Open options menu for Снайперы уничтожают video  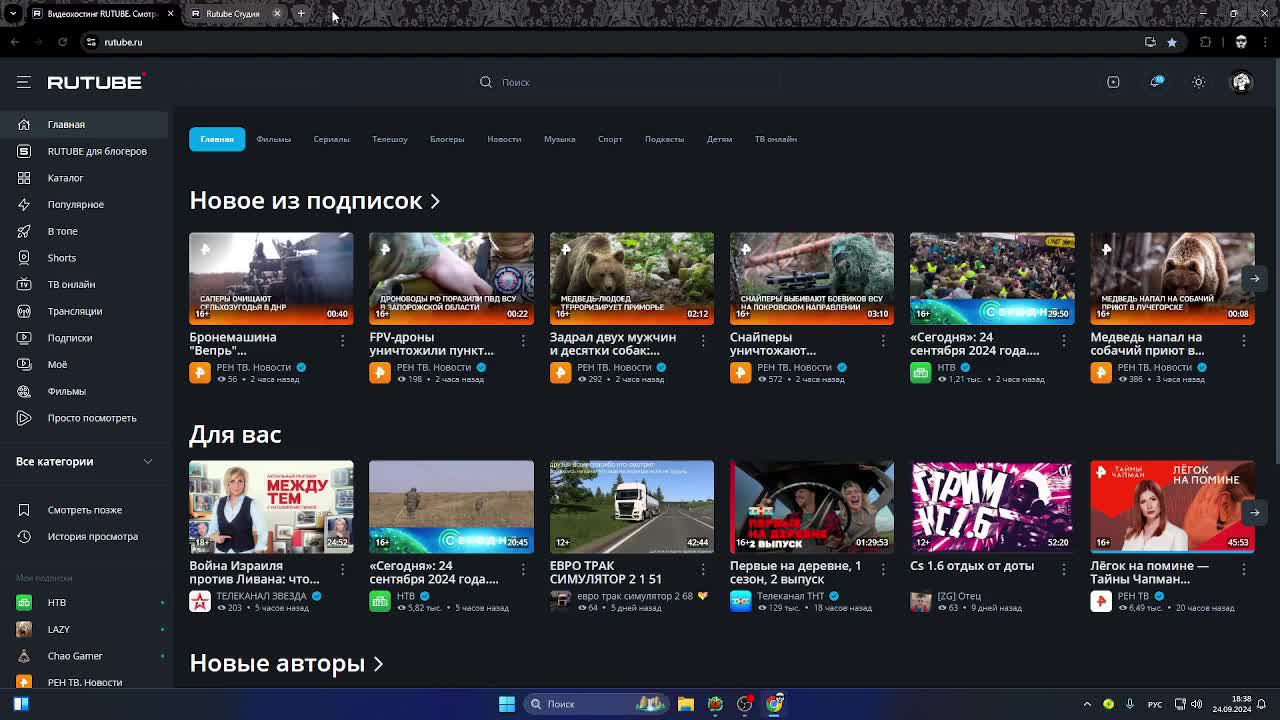883,341
